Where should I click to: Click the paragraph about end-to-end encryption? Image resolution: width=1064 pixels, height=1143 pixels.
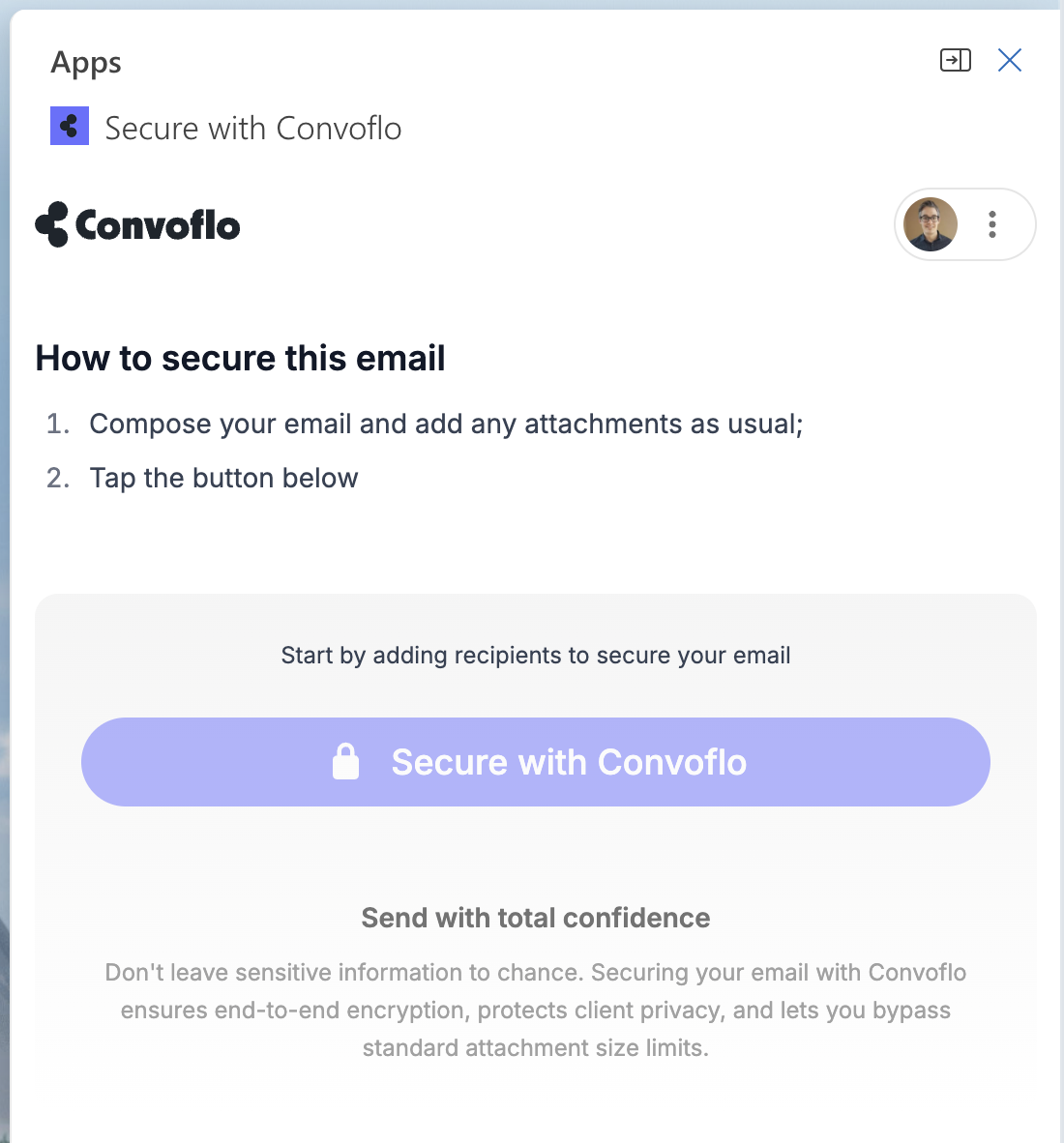coord(535,1011)
